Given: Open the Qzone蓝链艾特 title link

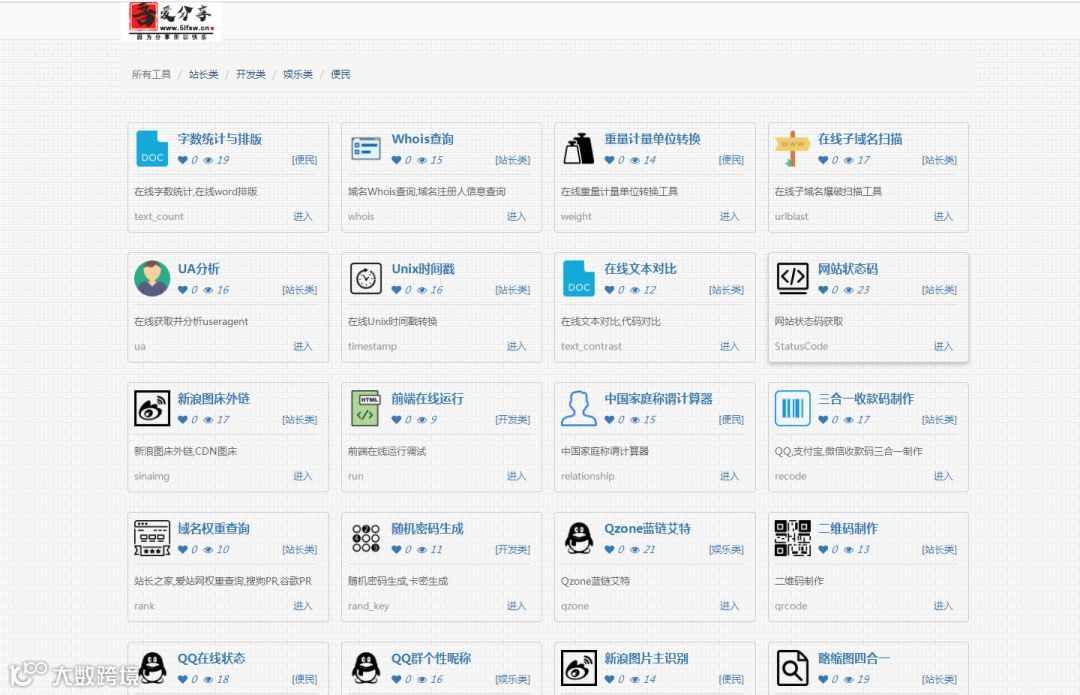Looking at the screenshot, I should 647,528.
